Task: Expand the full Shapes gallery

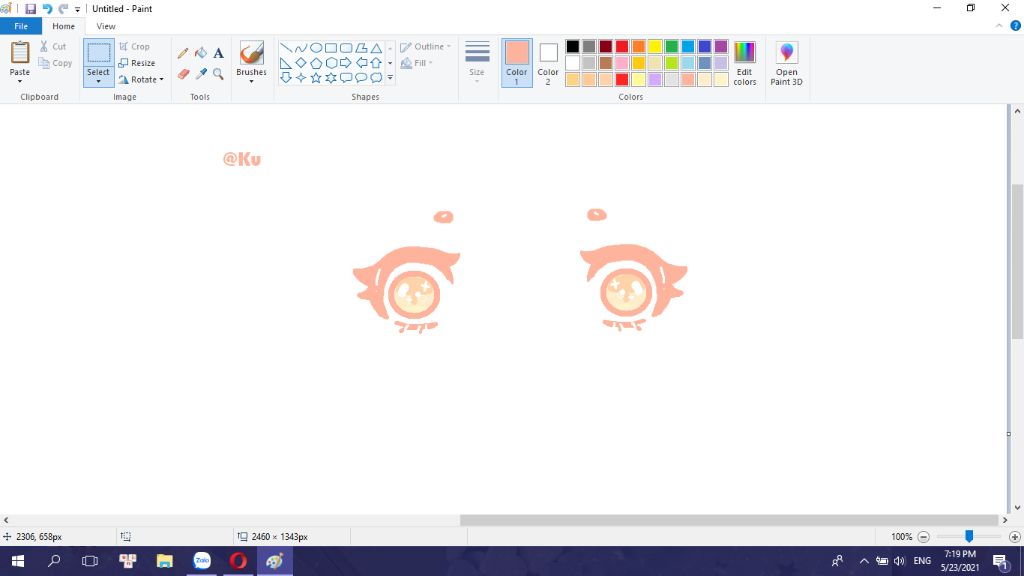Action: (390, 78)
